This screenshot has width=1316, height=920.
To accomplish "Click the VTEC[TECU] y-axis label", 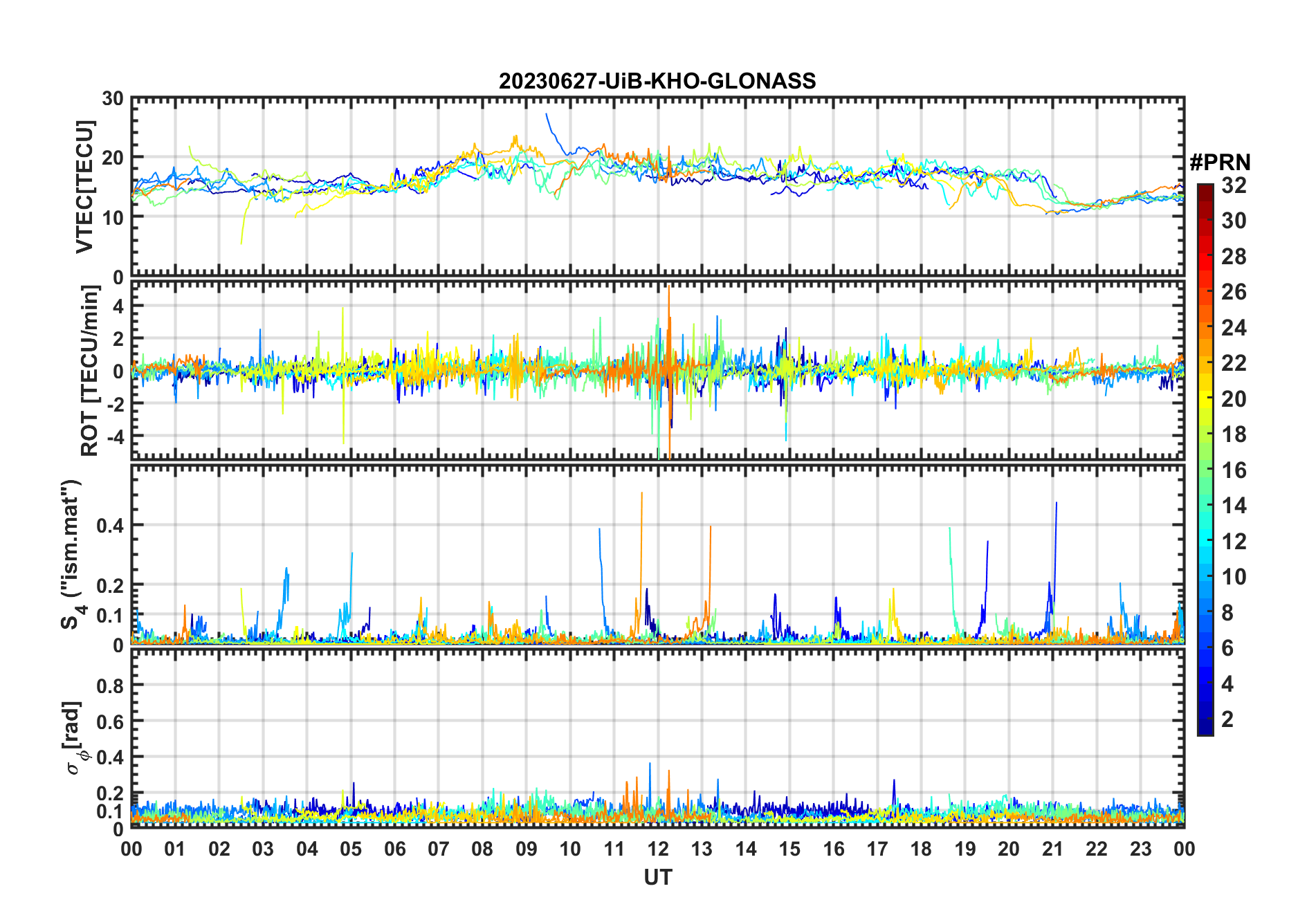I will (x=84, y=187).
